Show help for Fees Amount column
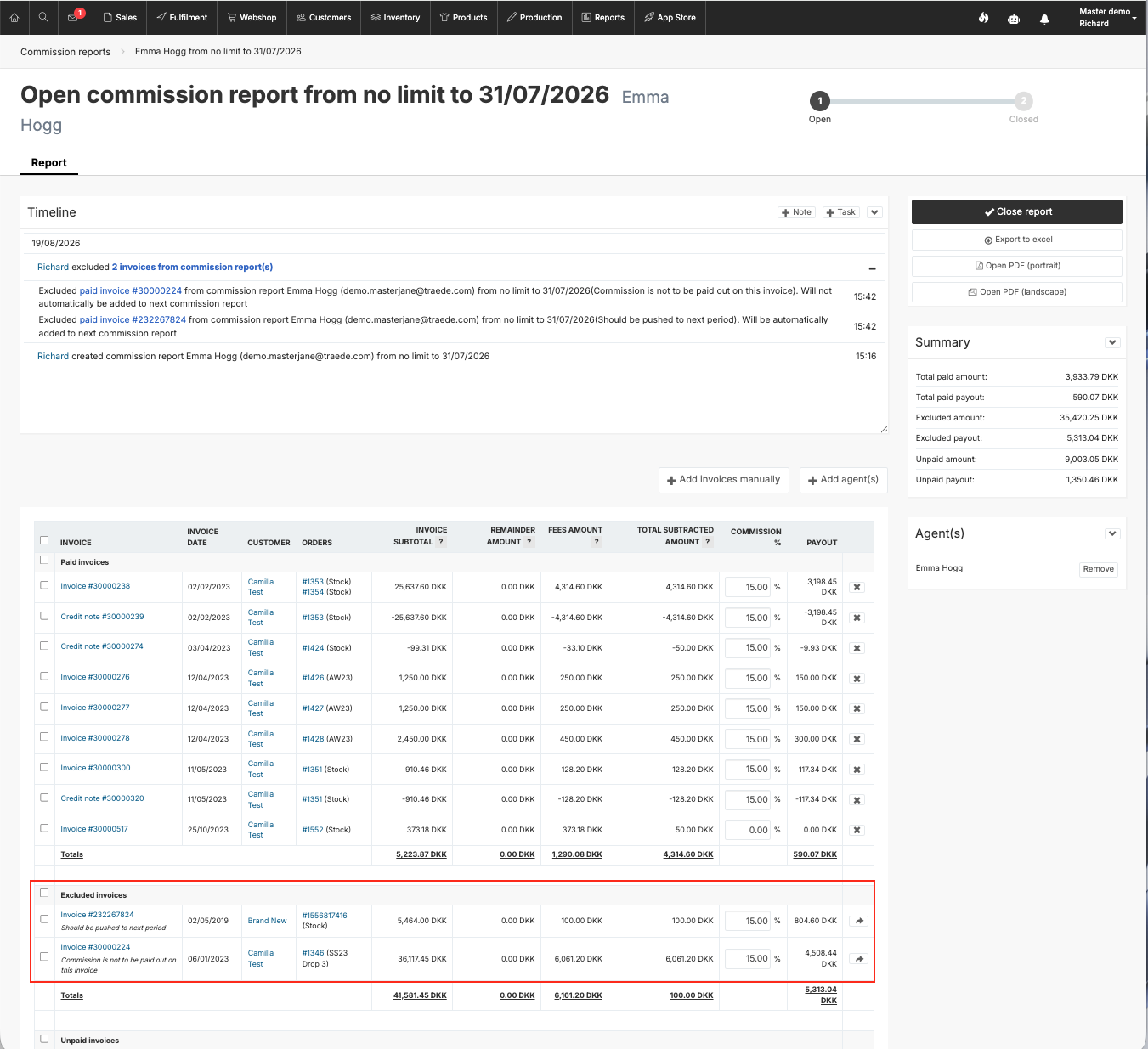 pyautogui.click(x=597, y=542)
